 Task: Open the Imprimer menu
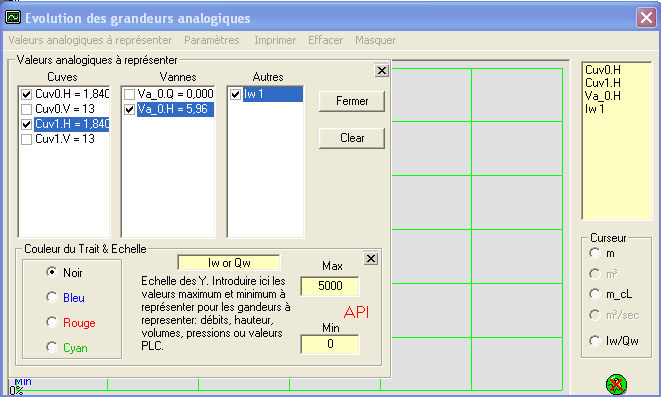click(x=275, y=40)
